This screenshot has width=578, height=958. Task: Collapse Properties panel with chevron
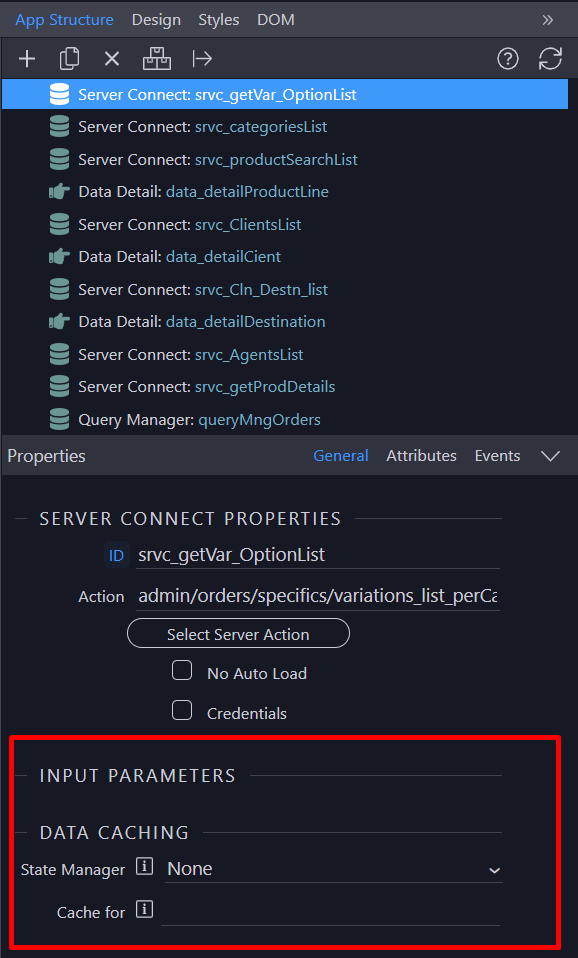point(551,456)
